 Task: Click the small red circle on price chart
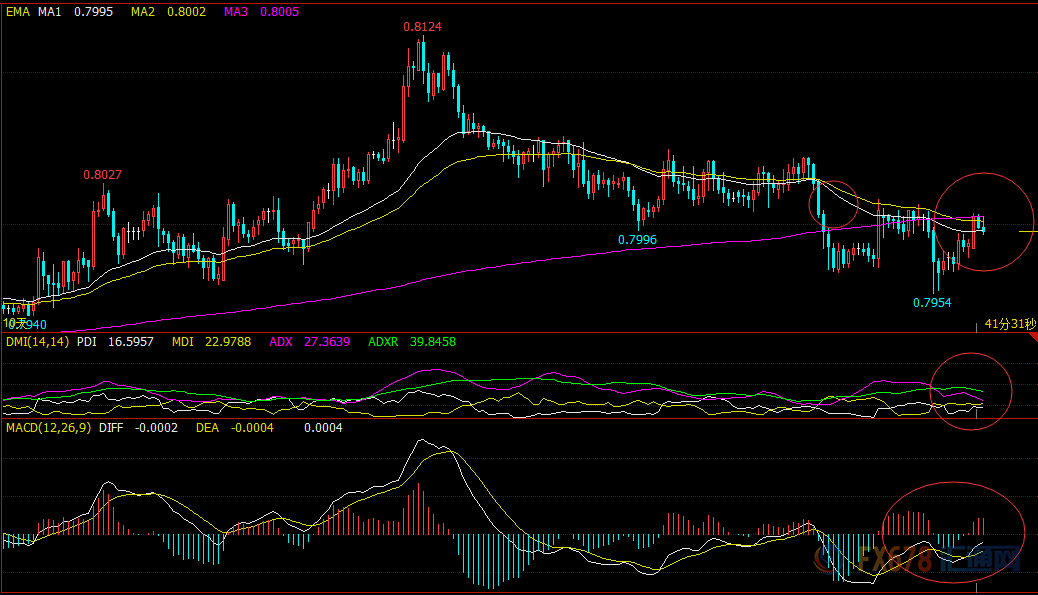click(x=834, y=205)
